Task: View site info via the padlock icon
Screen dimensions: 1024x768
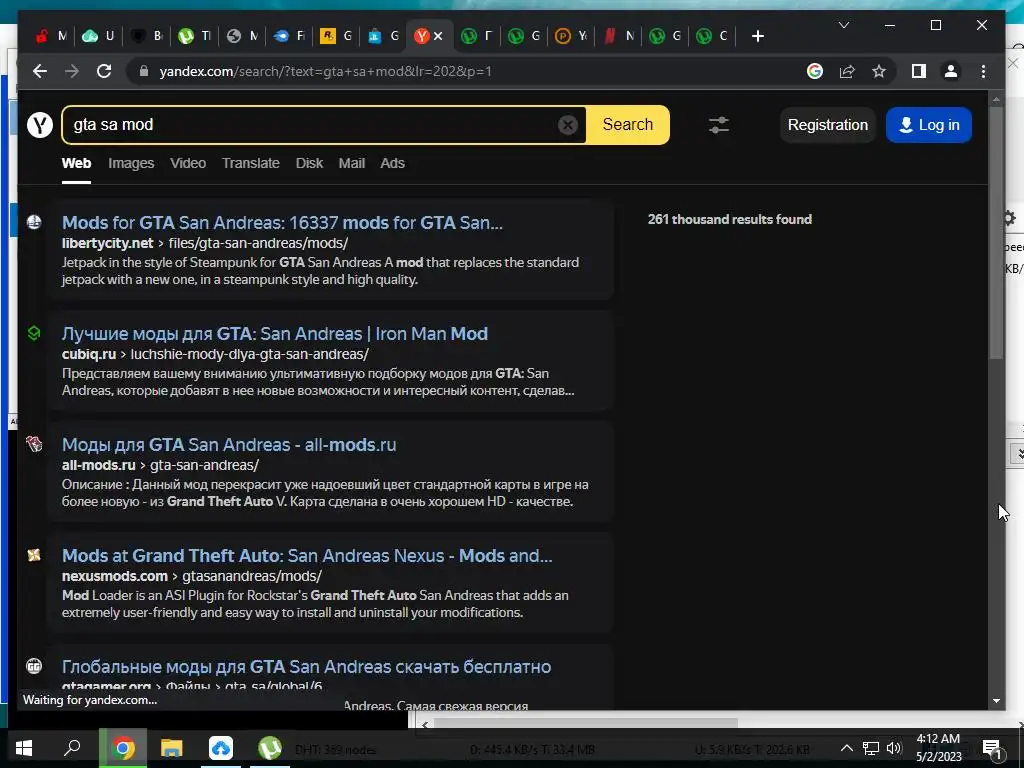Action: (x=144, y=71)
